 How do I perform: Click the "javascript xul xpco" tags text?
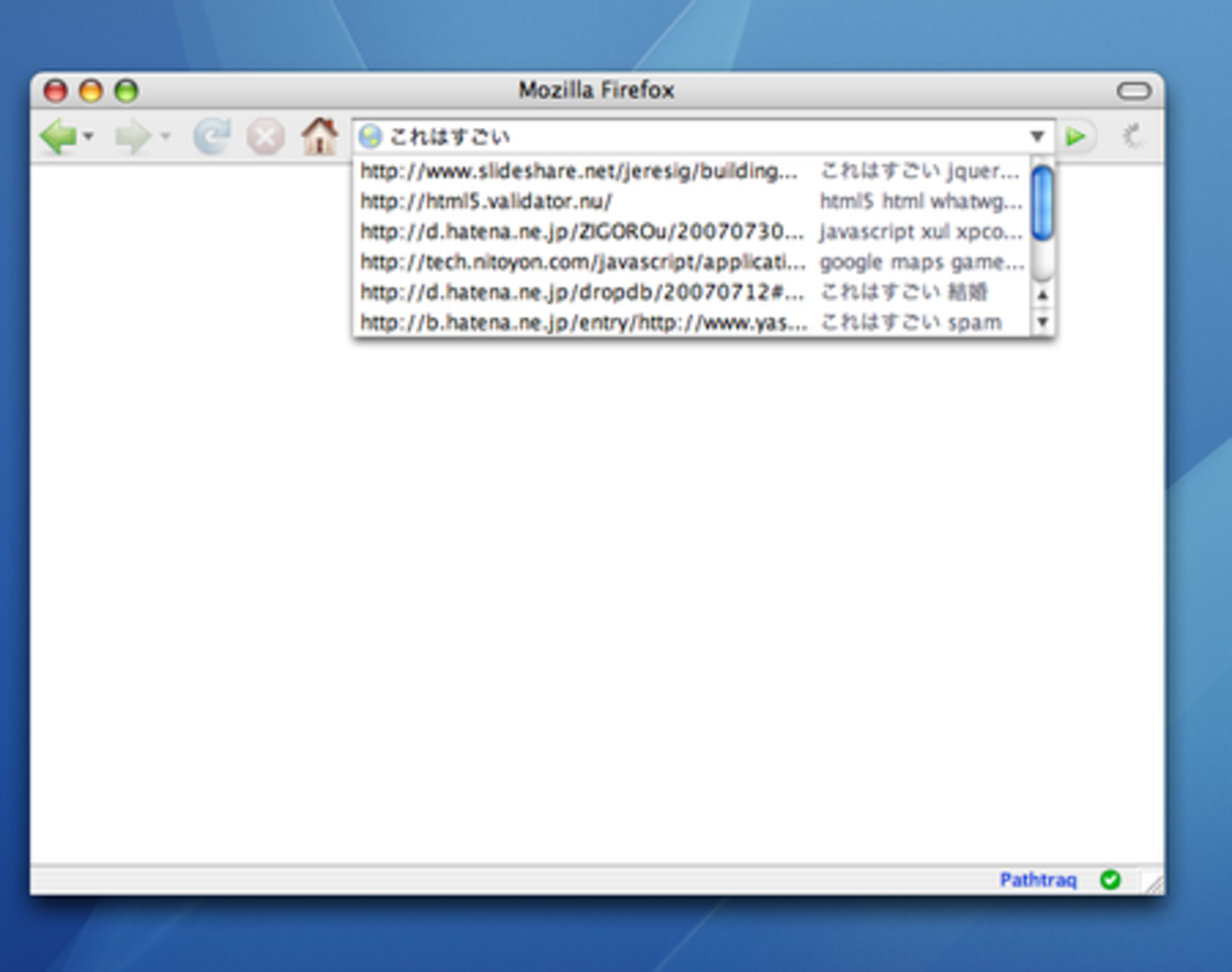(921, 231)
